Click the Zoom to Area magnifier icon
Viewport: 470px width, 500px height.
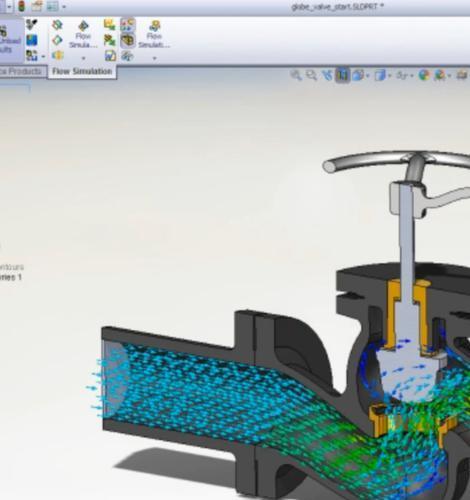(311, 75)
